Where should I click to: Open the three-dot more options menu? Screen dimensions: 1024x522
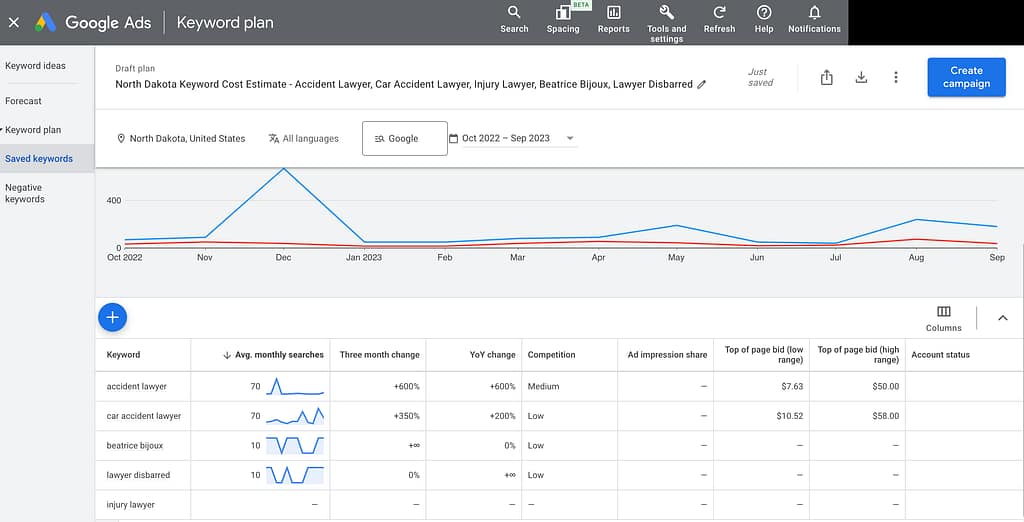click(895, 77)
